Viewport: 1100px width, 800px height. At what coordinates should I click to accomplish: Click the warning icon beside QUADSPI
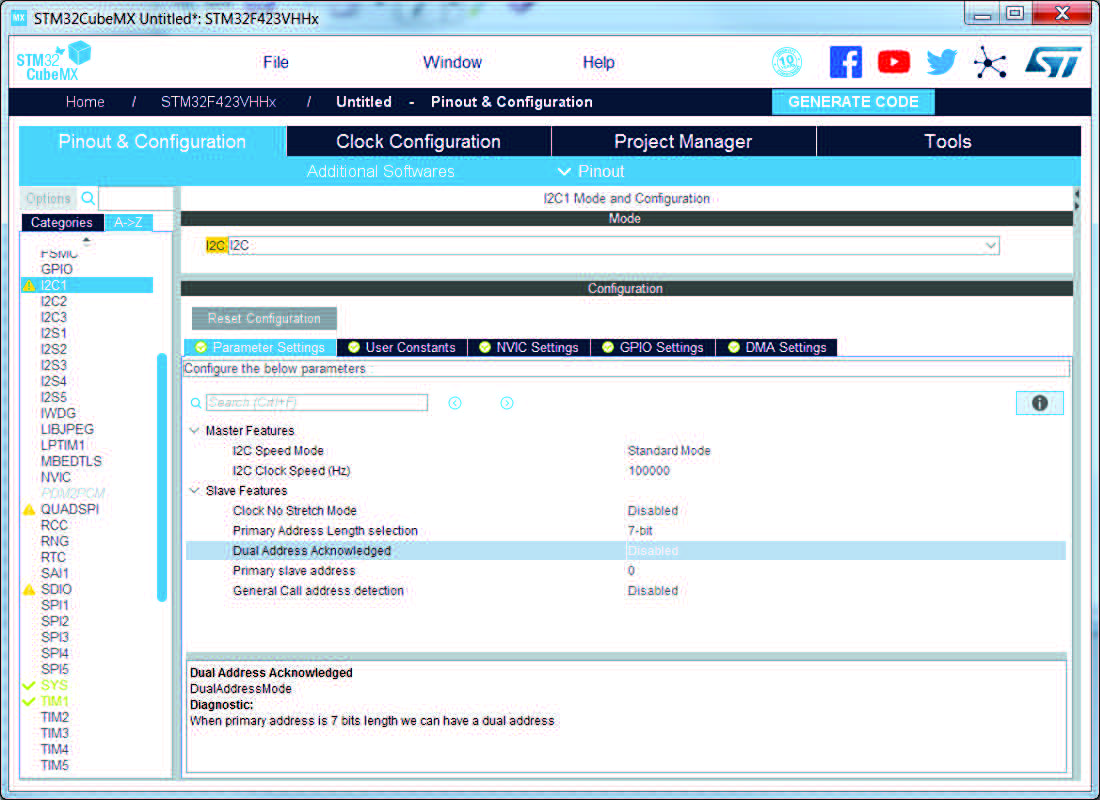[x=29, y=509]
